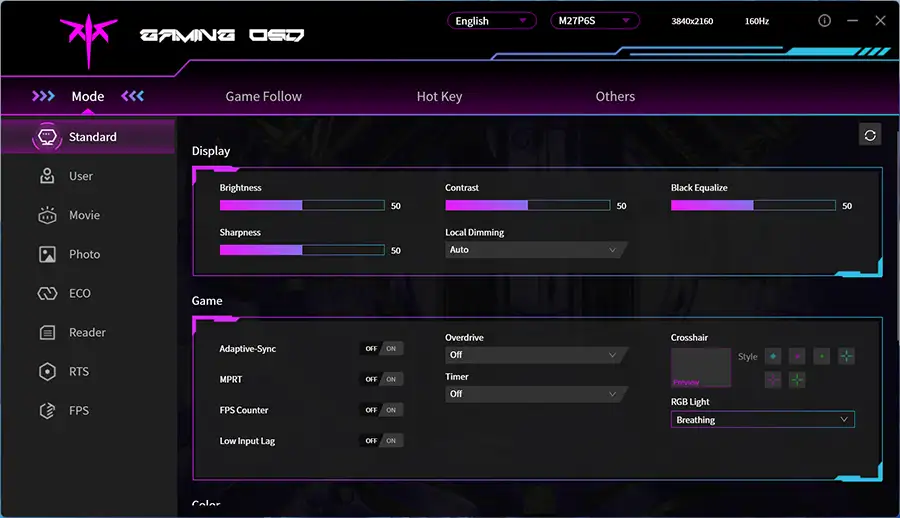
Task: Toggle MPRT switch
Action: (381, 379)
